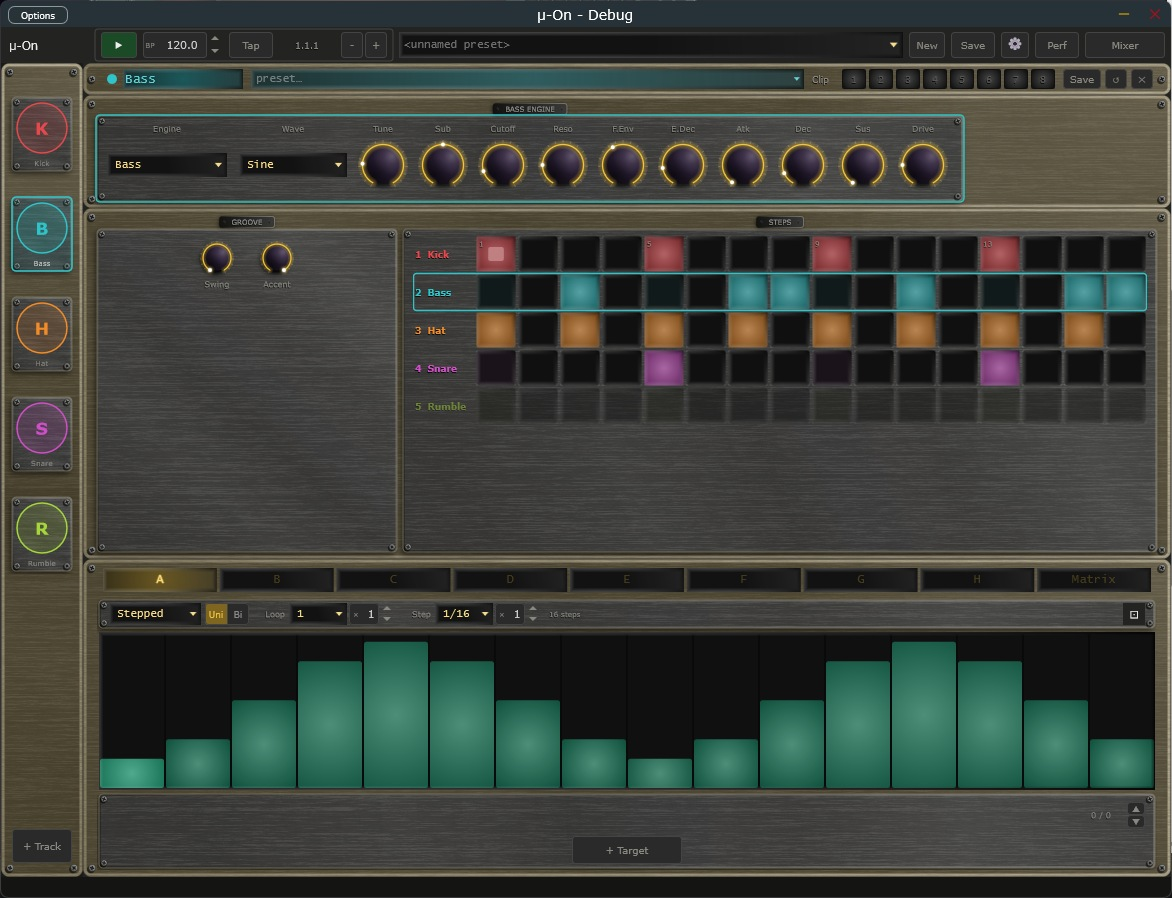
Task: Open the Loop length dropdown
Action: (x=318, y=614)
